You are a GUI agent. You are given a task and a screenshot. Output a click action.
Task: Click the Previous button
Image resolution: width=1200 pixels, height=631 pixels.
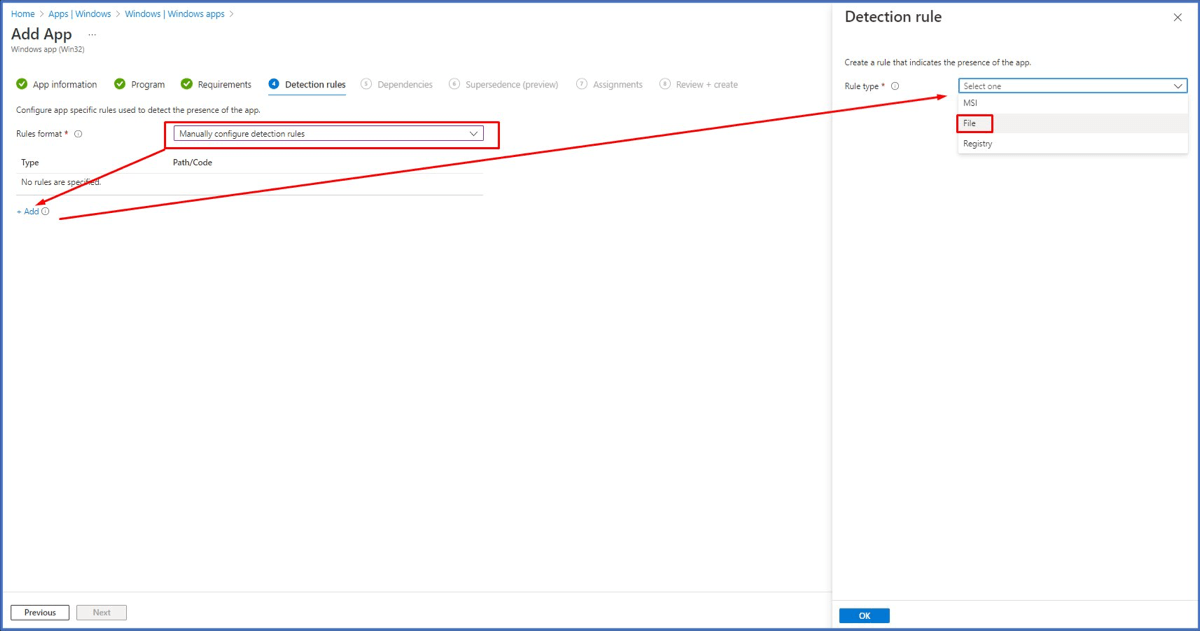point(40,612)
